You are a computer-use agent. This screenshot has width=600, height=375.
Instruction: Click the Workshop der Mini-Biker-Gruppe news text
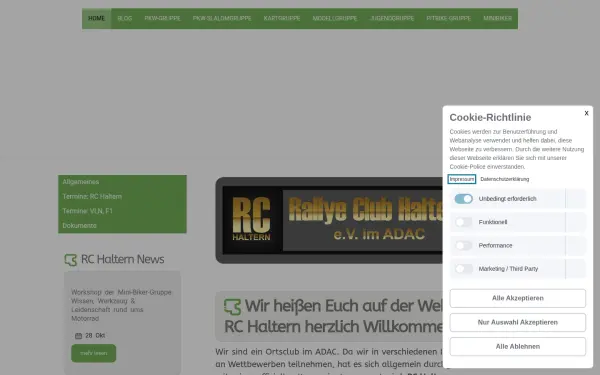(121, 305)
